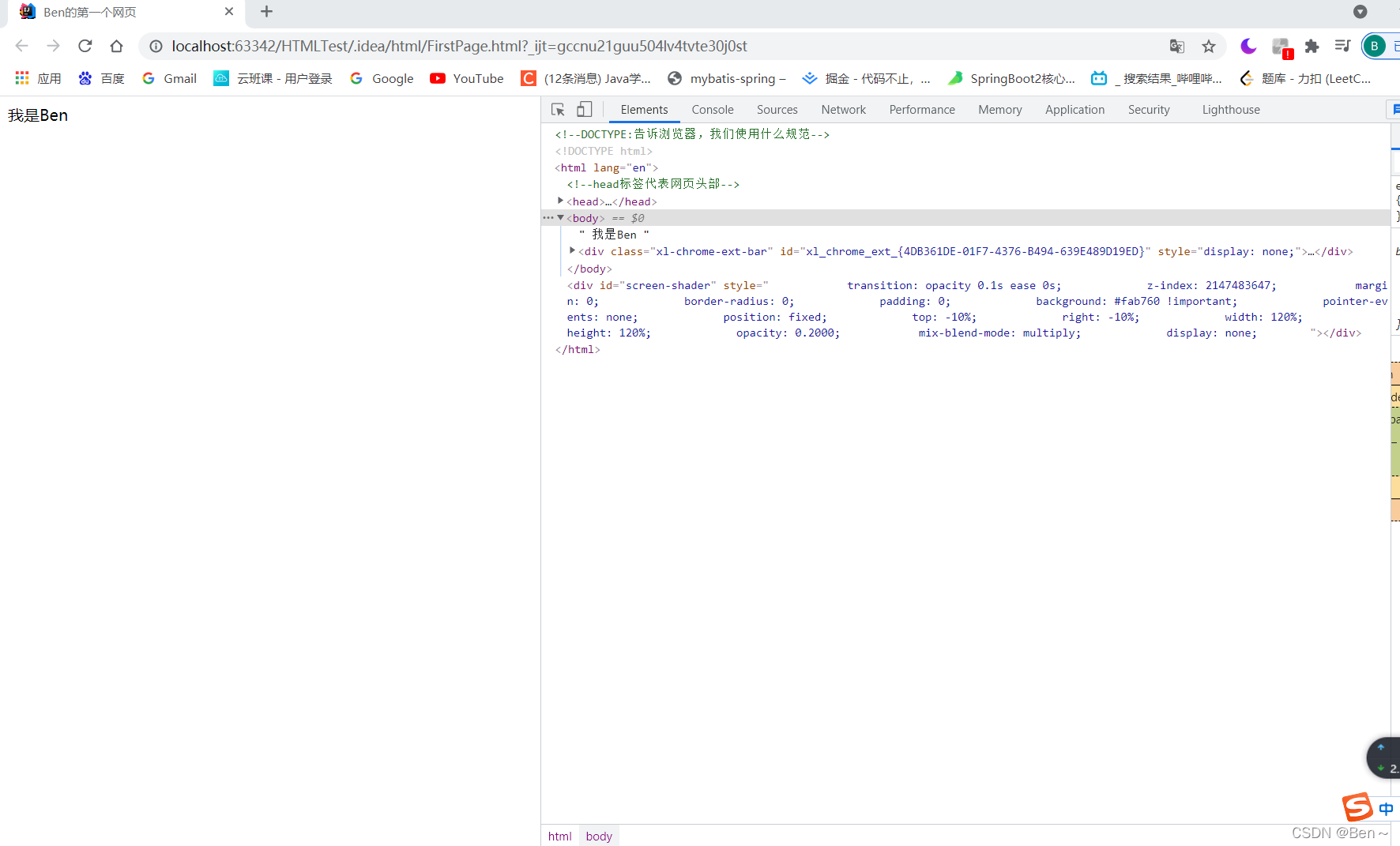Image resolution: width=1400 pixels, height=846 pixels.
Task: Open the SpringBoot2核心 bookmark
Action: (1011, 78)
